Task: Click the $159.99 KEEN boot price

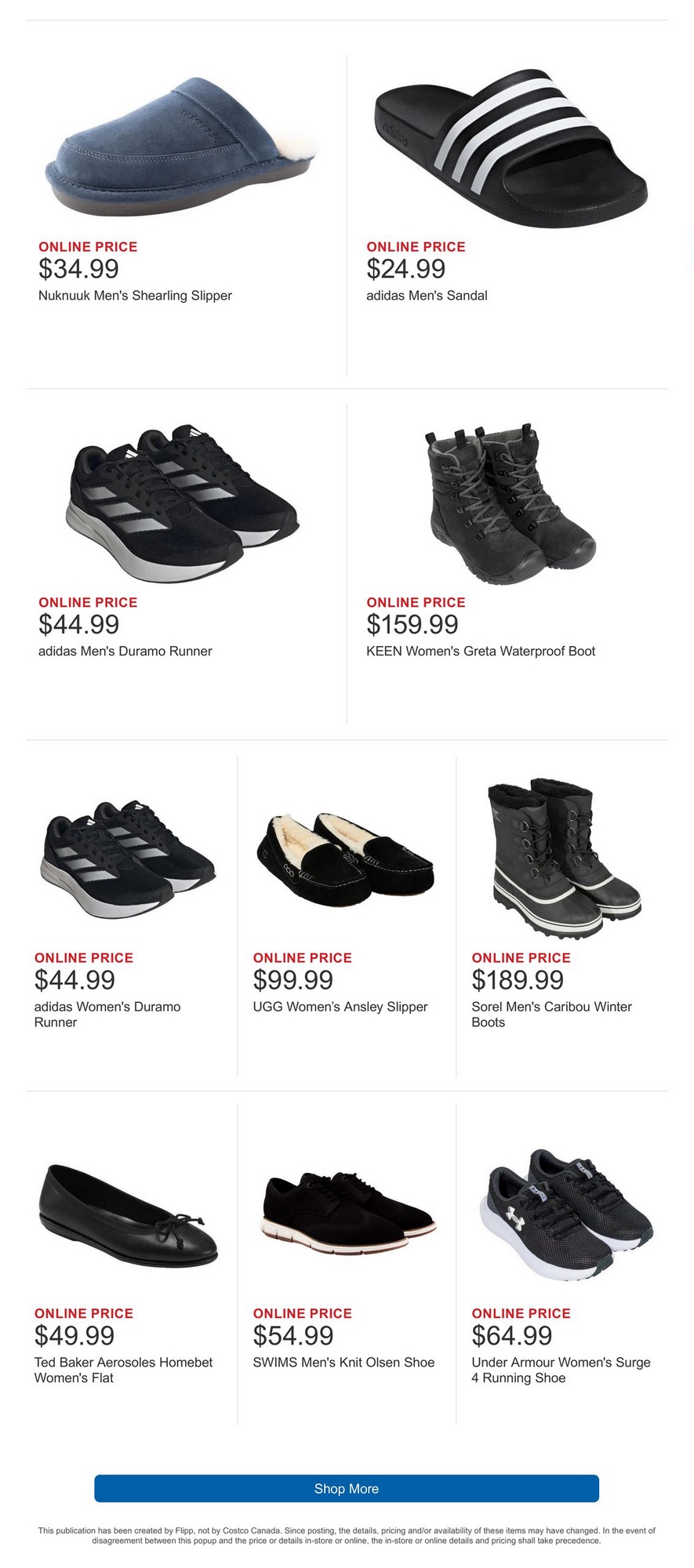Action: click(x=412, y=625)
